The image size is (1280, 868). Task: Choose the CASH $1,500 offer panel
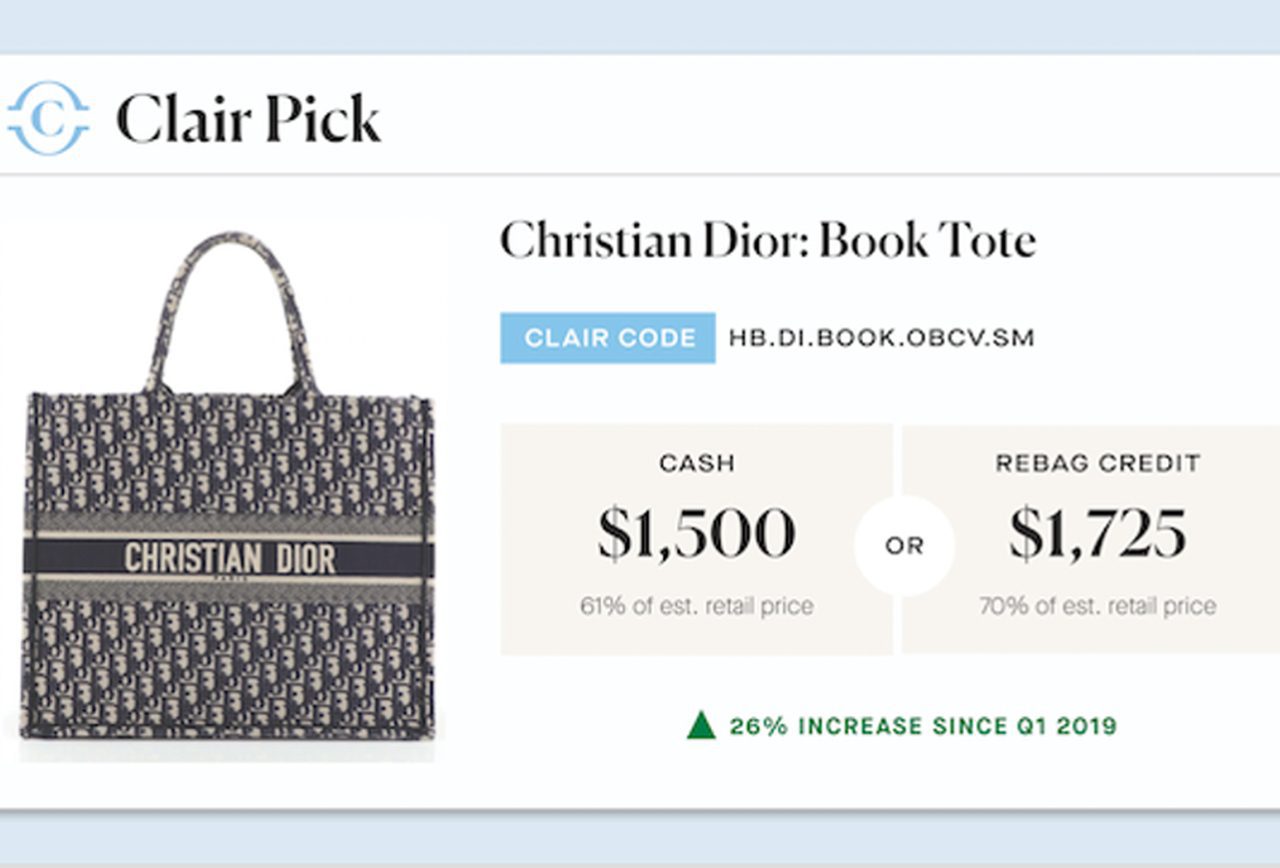point(696,539)
